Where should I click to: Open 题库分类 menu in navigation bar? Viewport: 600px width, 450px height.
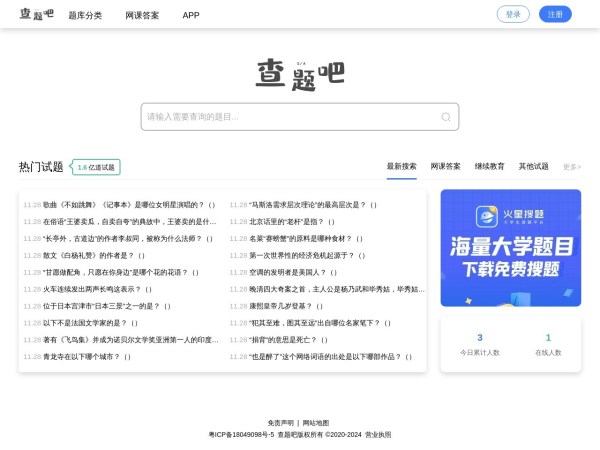pyautogui.click(x=85, y=15)
